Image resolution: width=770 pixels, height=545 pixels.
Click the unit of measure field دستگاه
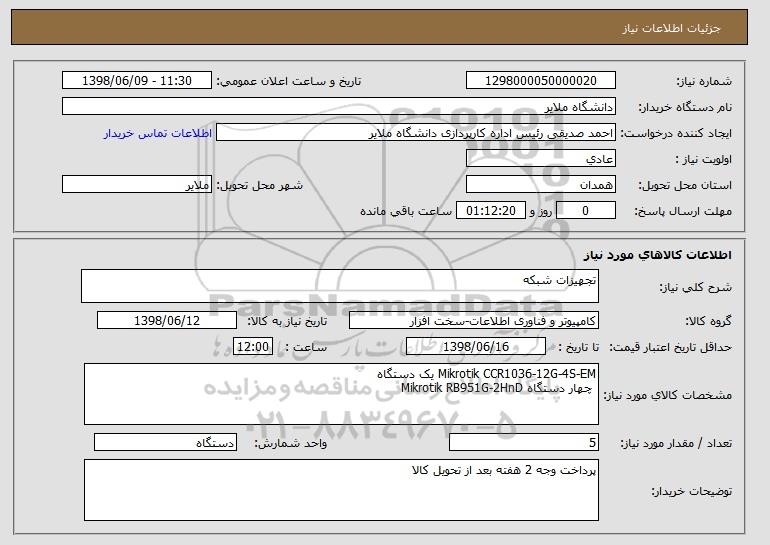[x=165, y=442]
